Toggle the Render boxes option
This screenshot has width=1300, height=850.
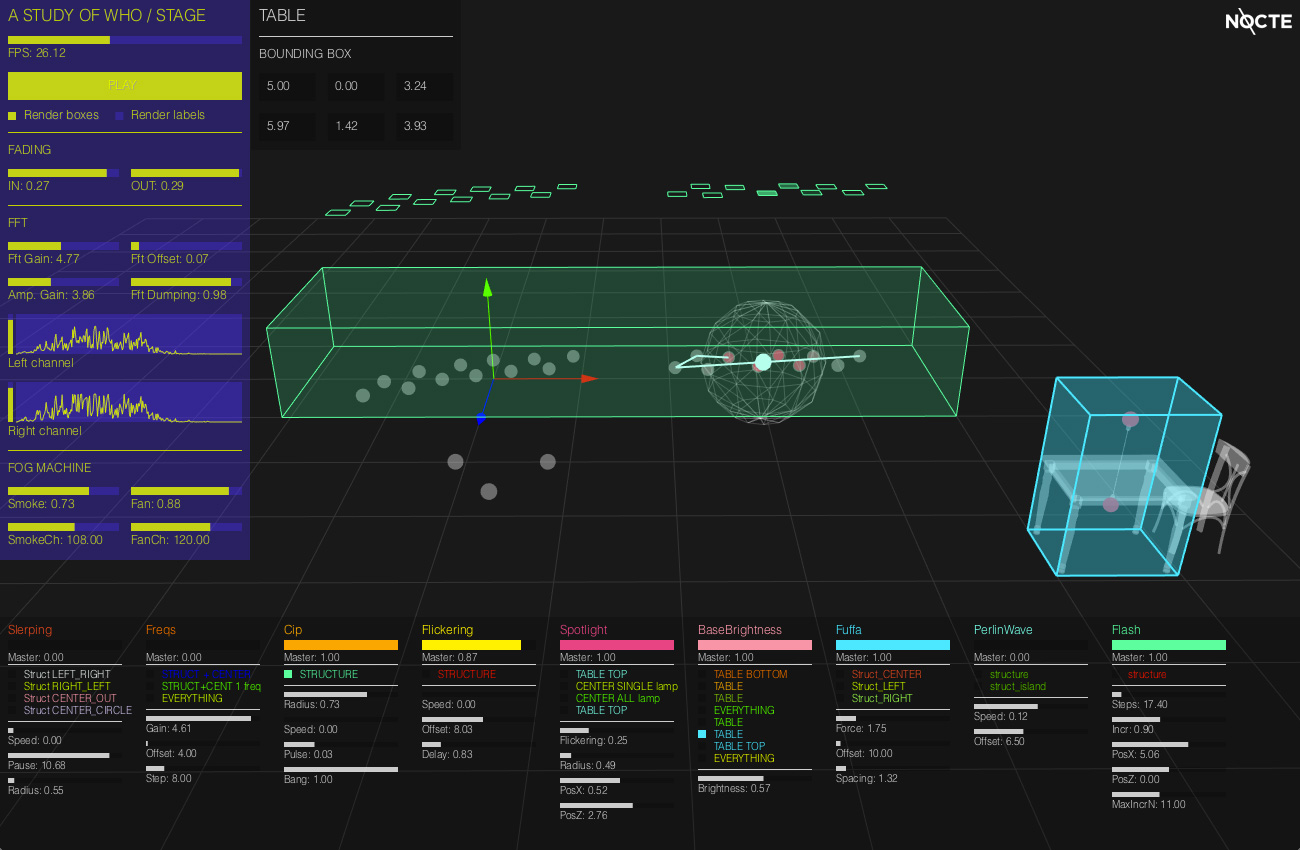(x=13, y=116)
